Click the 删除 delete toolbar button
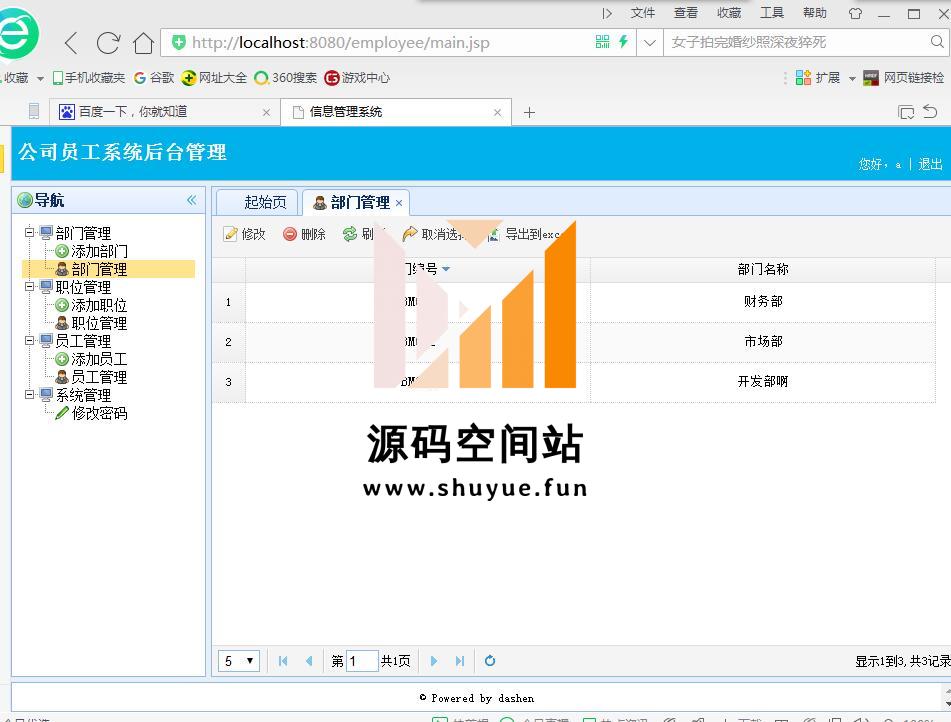Viewport: 951px width, 722px height. tap(304, 234)
